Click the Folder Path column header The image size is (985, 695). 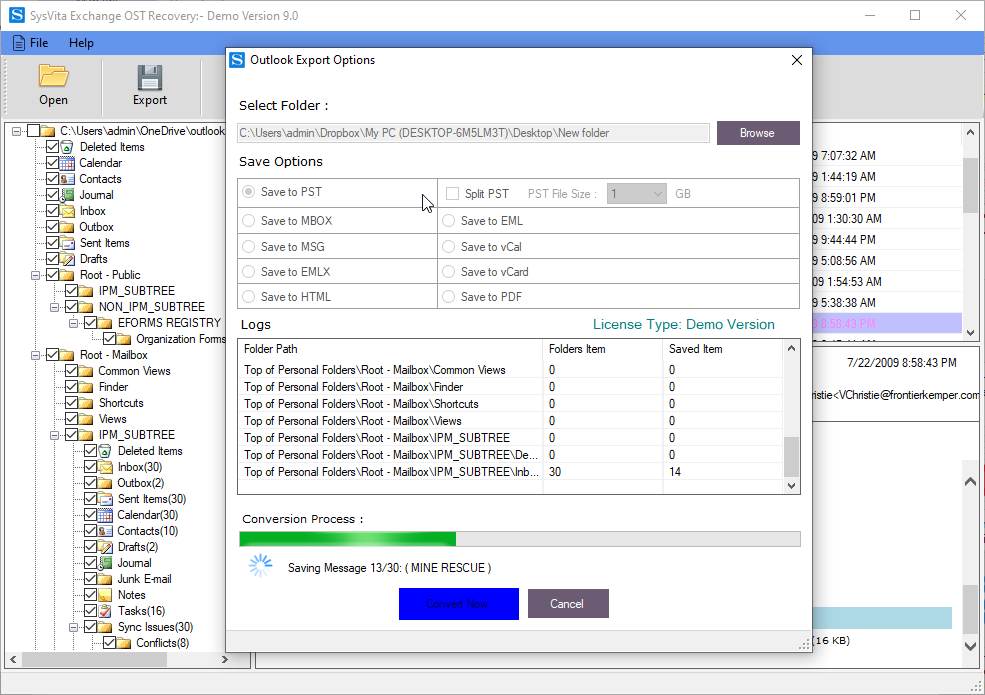click(390, 349)
